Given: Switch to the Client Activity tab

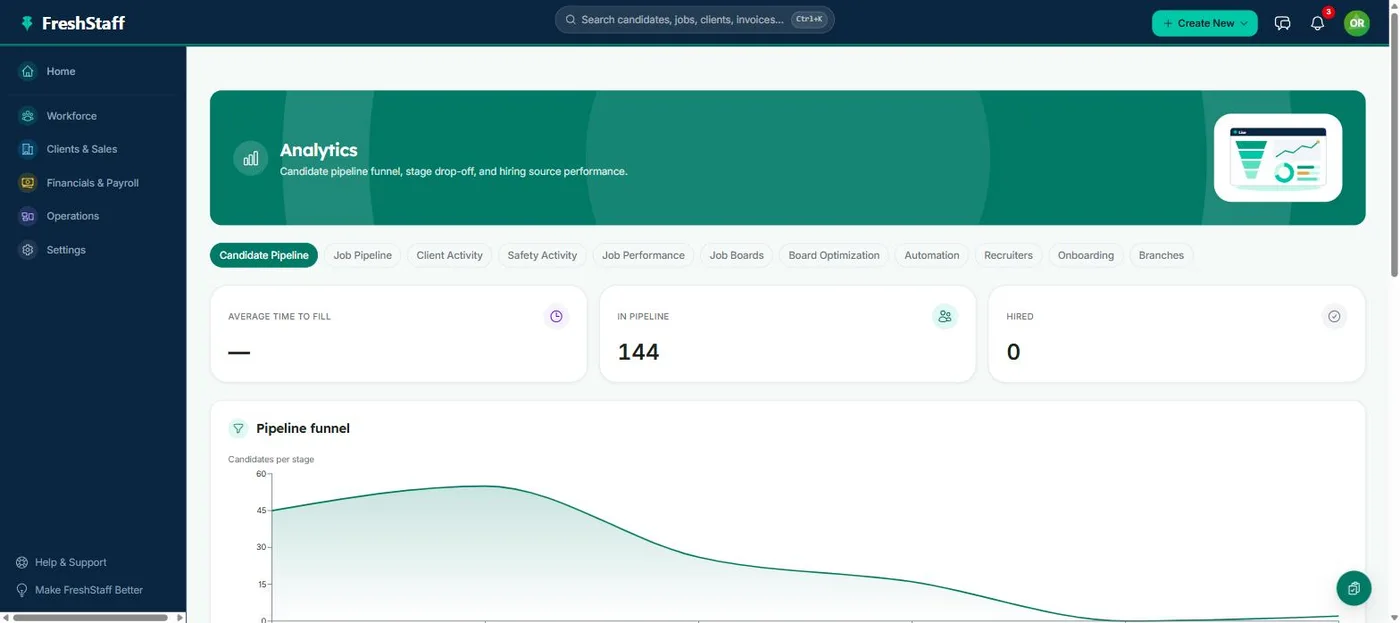Looking at the screenshot, I should click(x=450, y=255).
